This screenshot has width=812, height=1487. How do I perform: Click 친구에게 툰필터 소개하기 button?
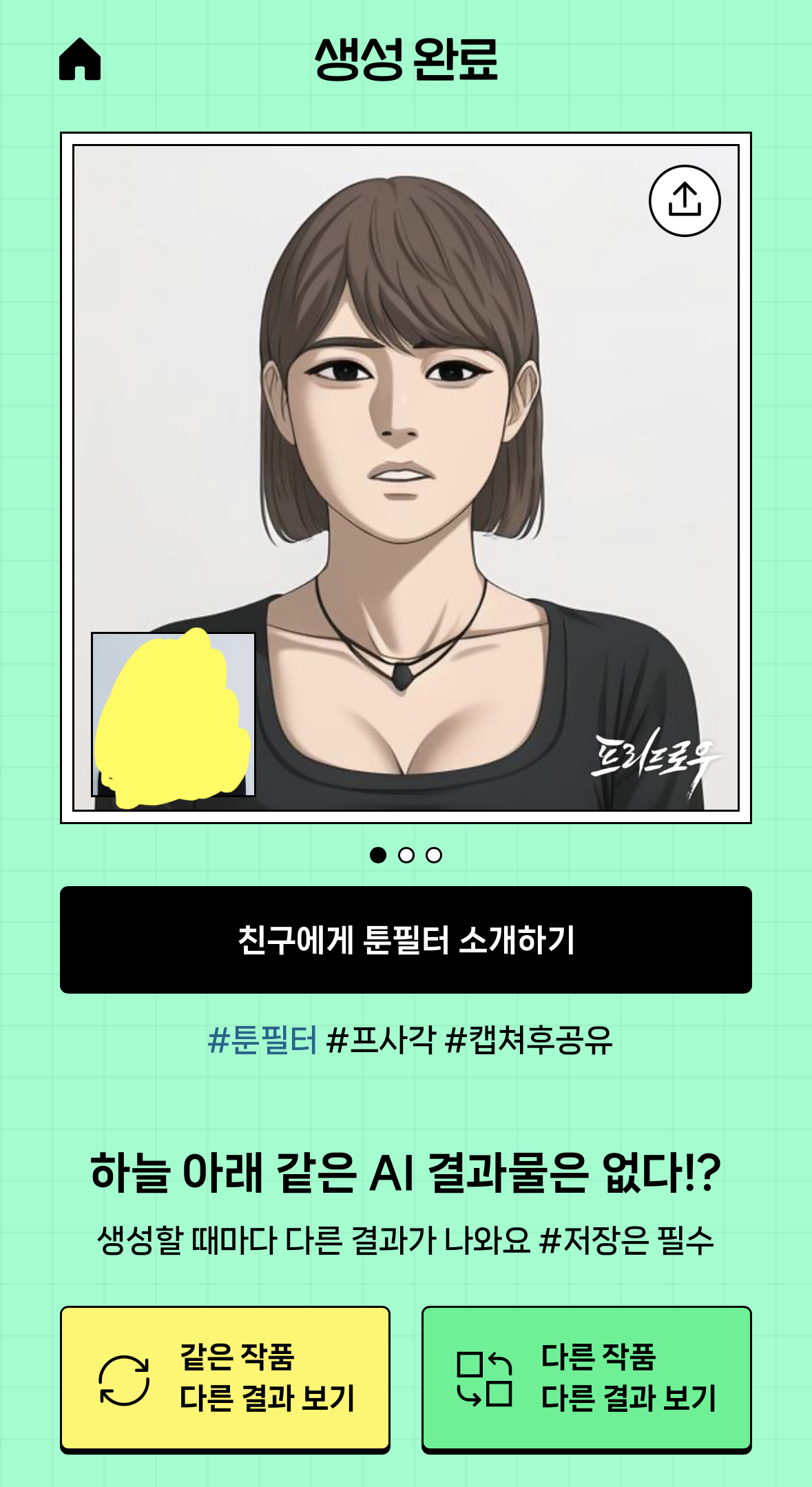(x=406, y=940)
